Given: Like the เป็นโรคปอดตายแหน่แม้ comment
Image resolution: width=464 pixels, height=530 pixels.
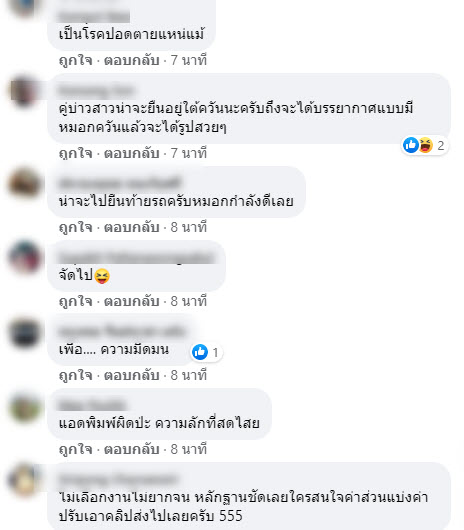Looking at the screenshot, I should pyautogui.click(x=75, y=60).
